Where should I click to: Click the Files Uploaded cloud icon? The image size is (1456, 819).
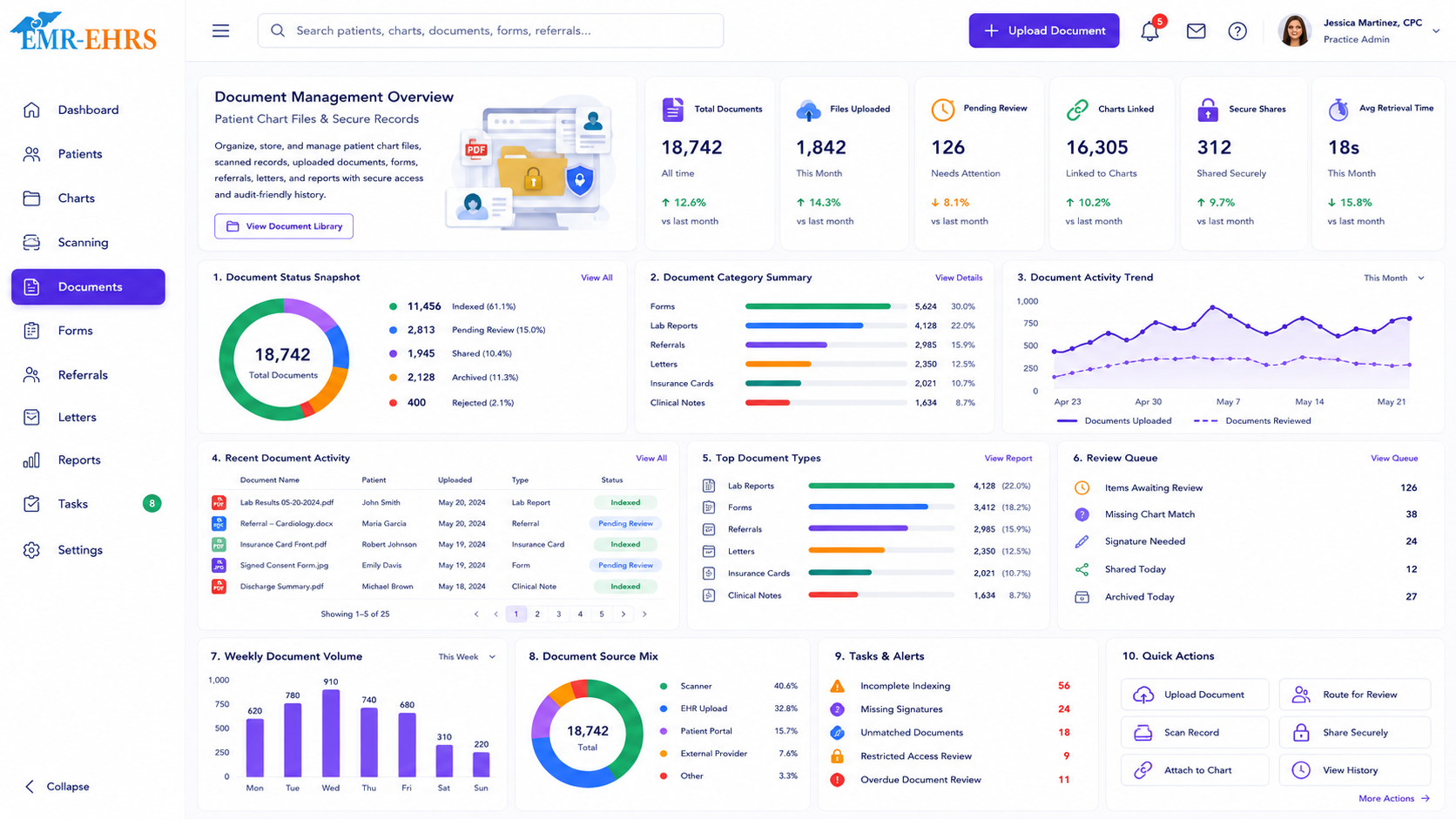click(808, 111)
